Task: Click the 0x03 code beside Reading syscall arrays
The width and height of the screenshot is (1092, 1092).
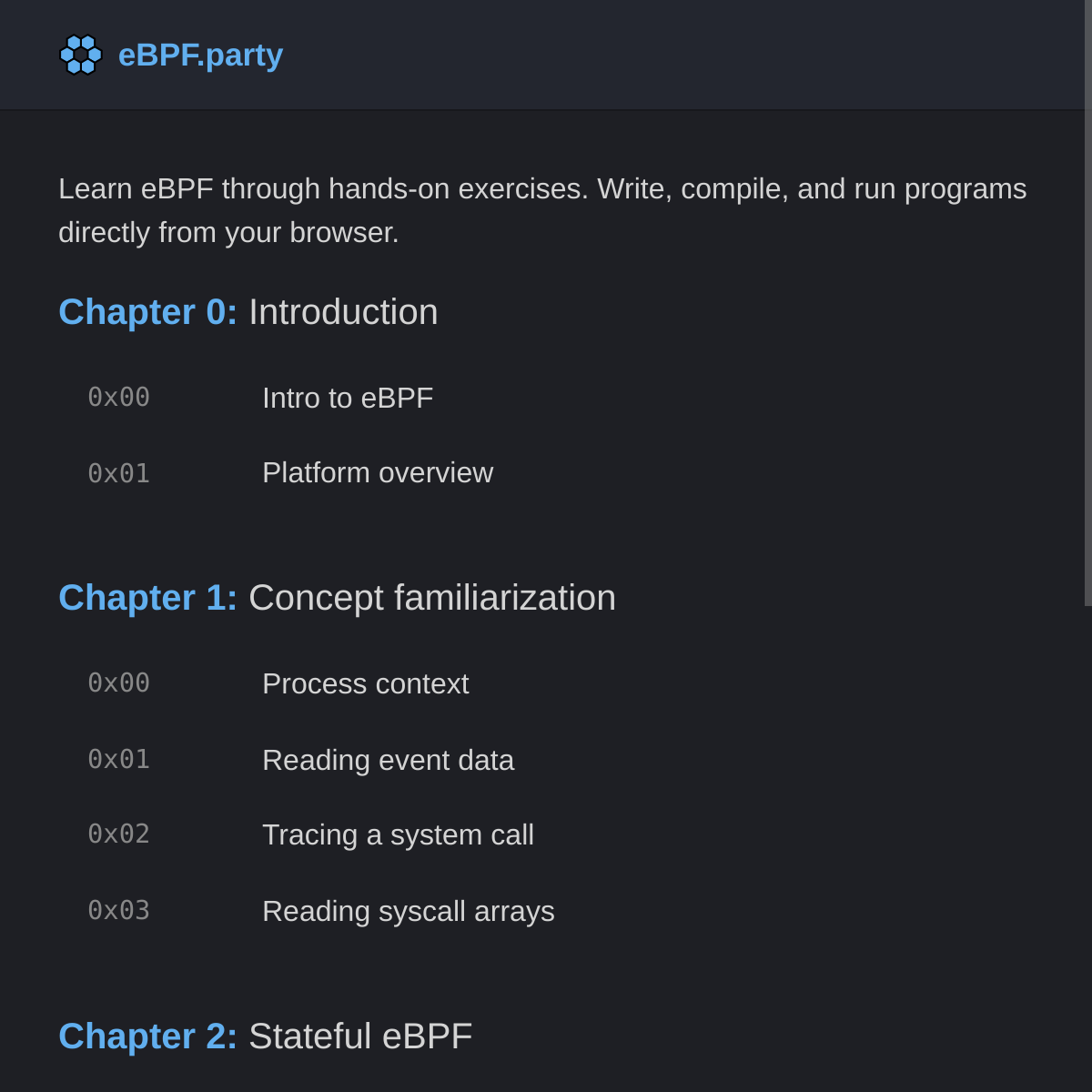Action: (118, 911)
